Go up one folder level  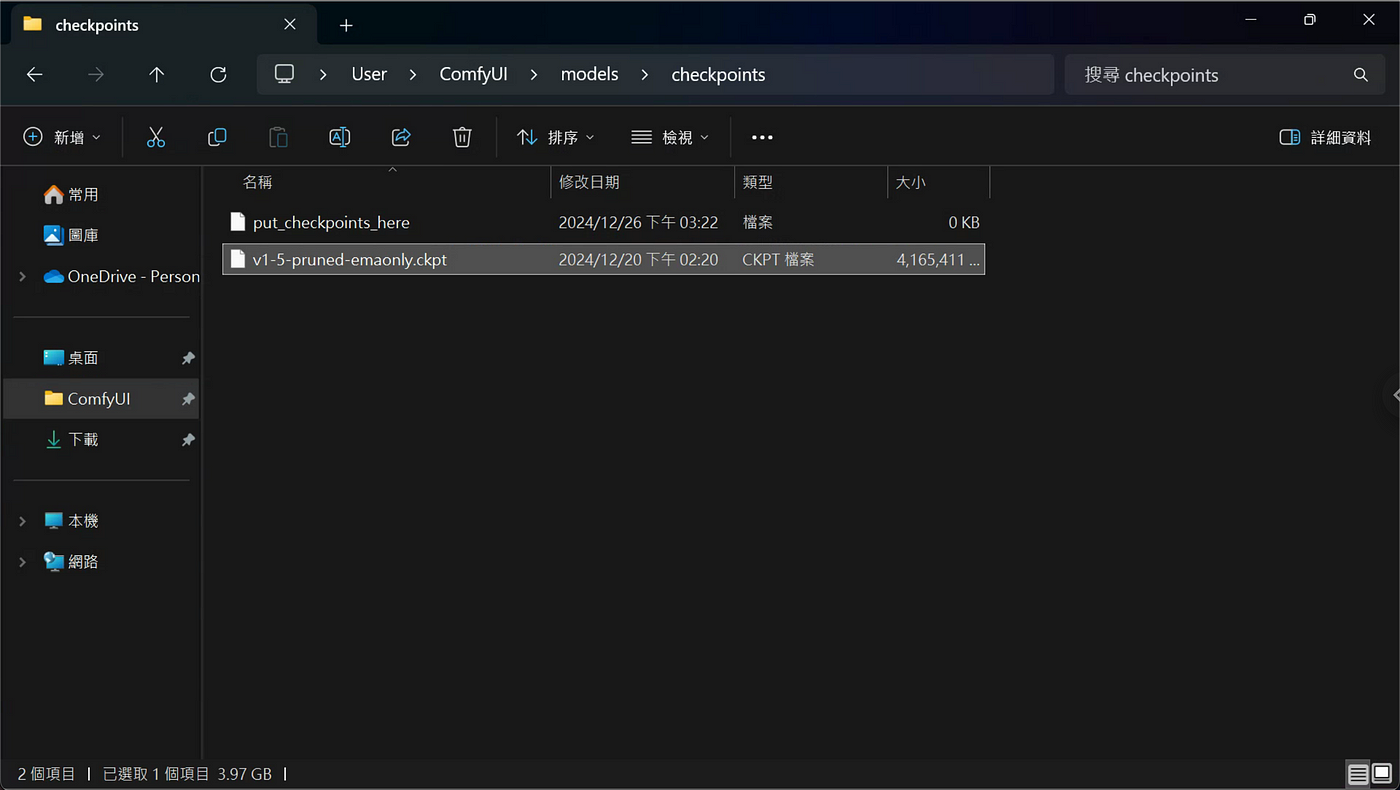point(157,75)
